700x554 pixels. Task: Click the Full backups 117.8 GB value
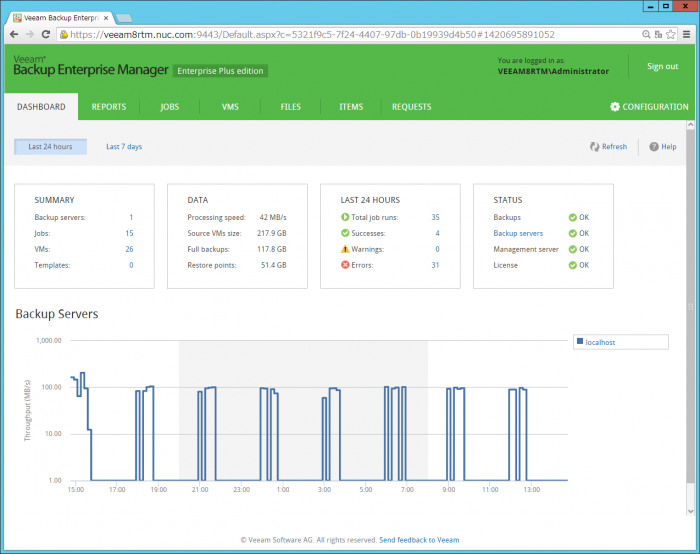click(271, 249)
